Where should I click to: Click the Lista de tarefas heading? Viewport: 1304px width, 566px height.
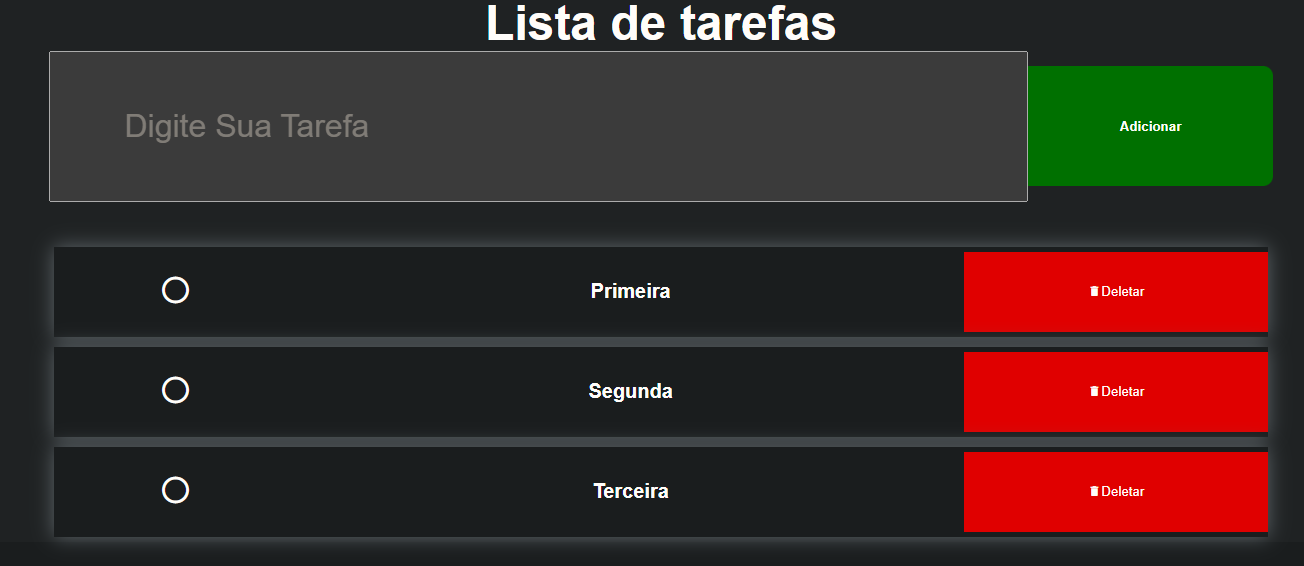[x=661, y=23]
